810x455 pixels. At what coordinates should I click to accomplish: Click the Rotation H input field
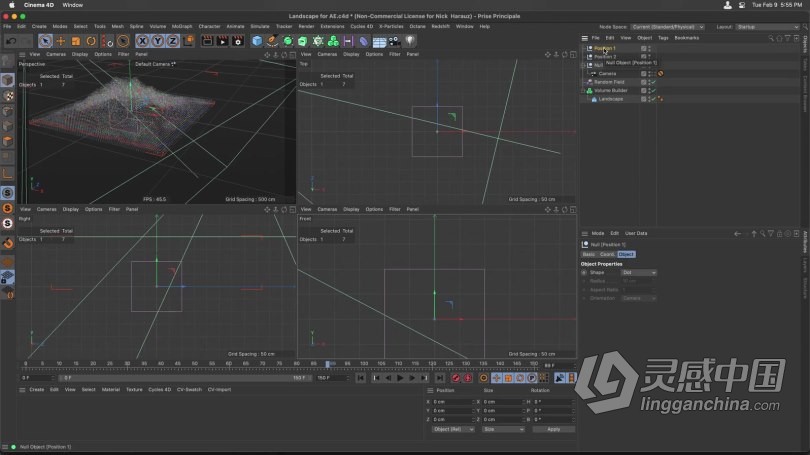553,402
